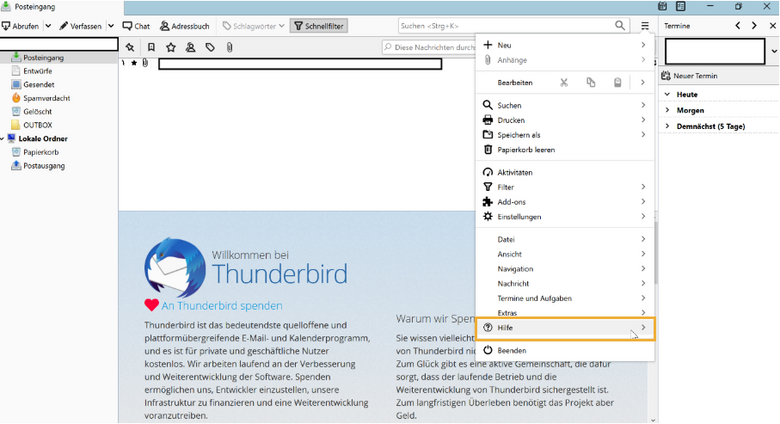Open the Chat toolbar button

[x=136, y=26]
